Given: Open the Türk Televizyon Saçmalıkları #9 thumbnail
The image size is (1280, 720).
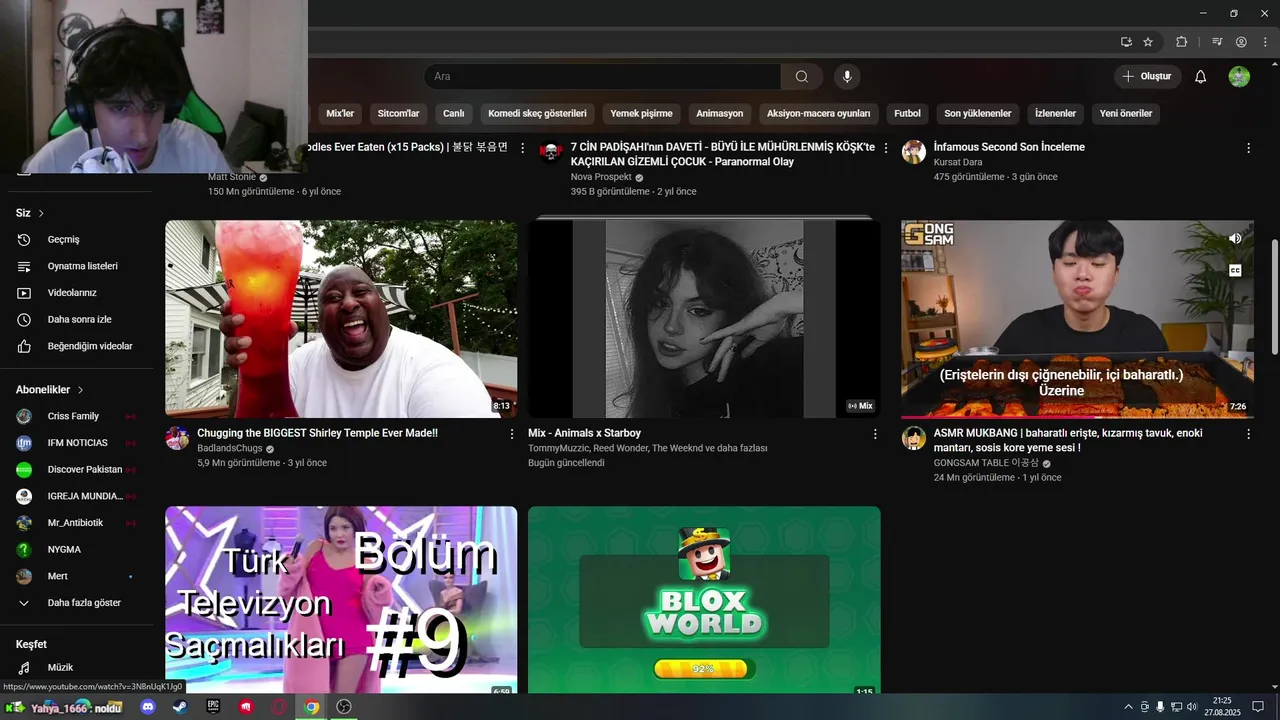Looking at the screenshot, I should point(341,600).
